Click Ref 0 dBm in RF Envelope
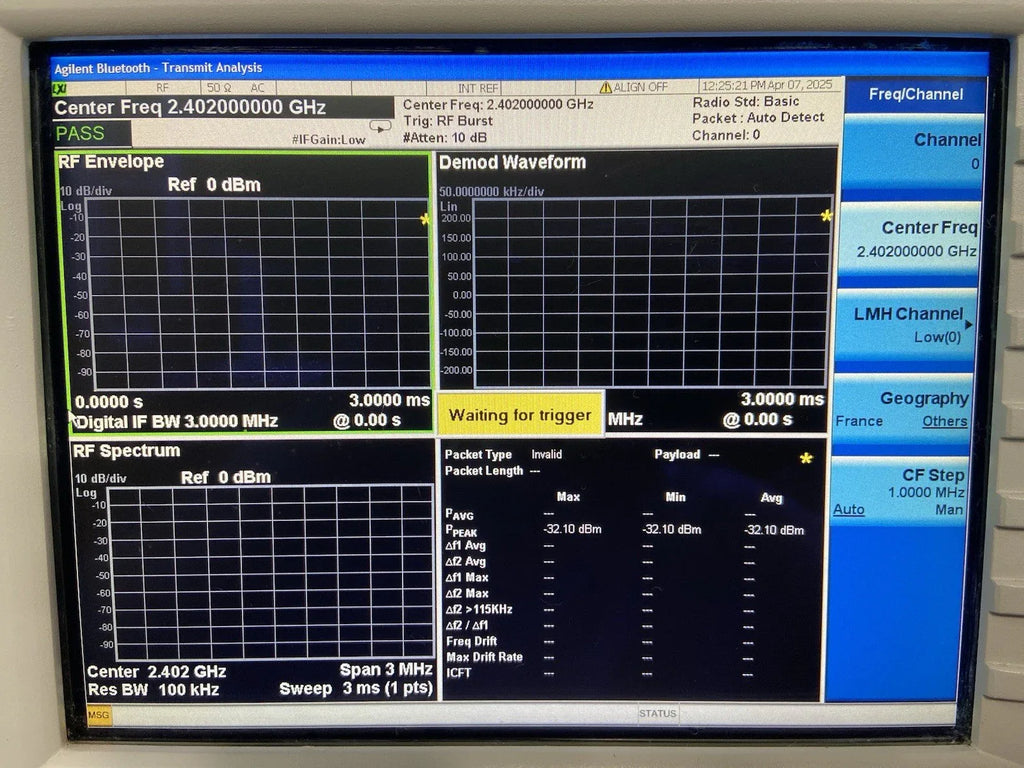Viewport: 1024px width, 768px height. pos(214,185)
